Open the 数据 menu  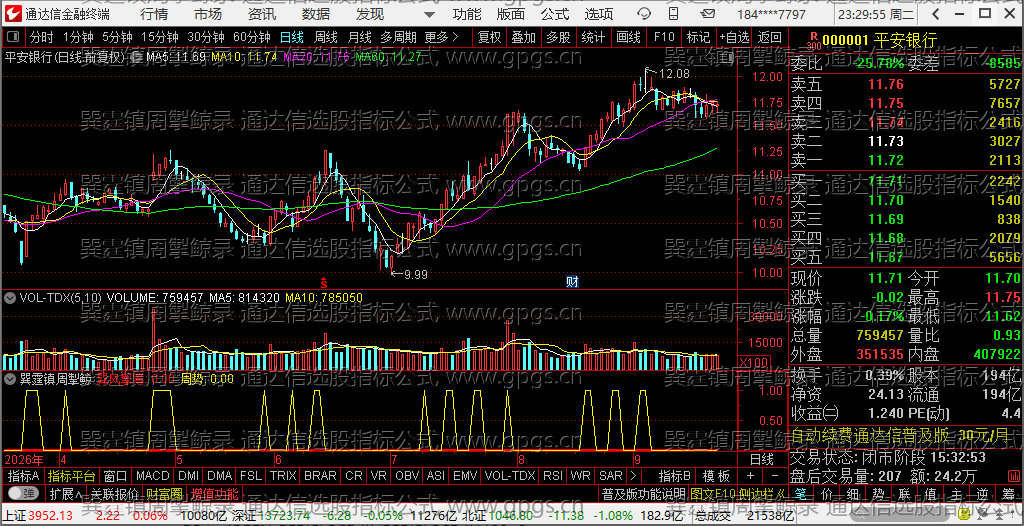(316, 14)
